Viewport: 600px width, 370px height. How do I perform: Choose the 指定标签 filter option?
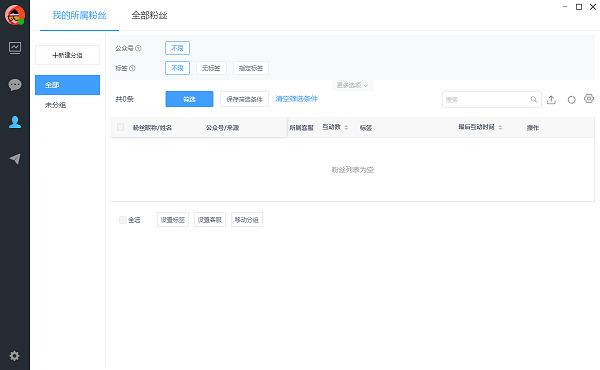pyautogui.click(x=251, y=68)
